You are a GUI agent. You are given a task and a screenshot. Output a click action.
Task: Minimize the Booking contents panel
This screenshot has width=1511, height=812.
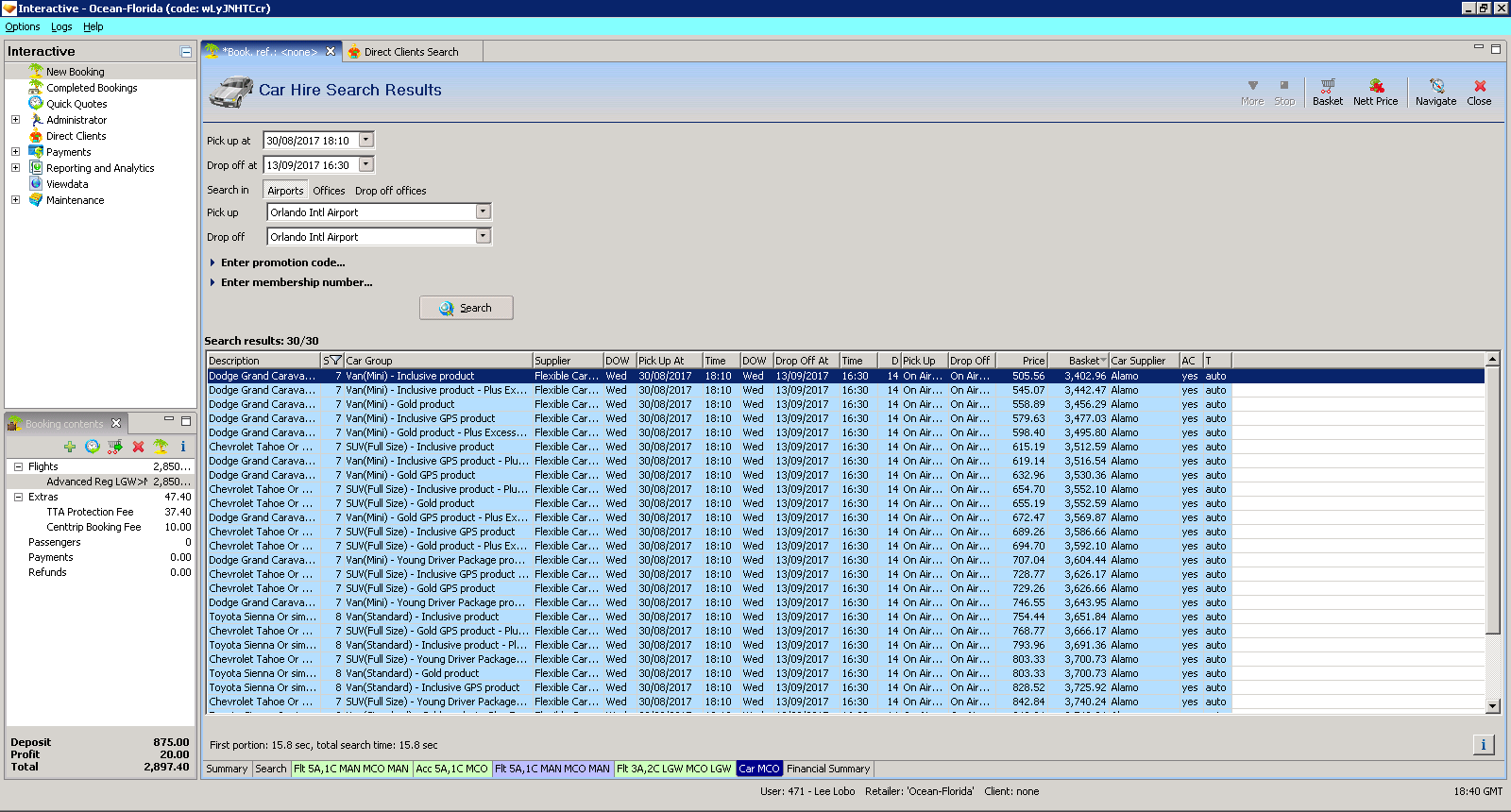coord(169,419)
